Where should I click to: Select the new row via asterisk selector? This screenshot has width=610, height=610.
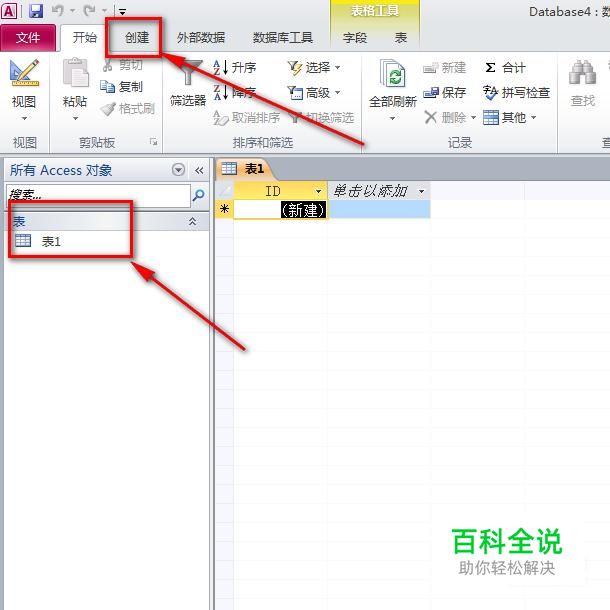(224, 209)
